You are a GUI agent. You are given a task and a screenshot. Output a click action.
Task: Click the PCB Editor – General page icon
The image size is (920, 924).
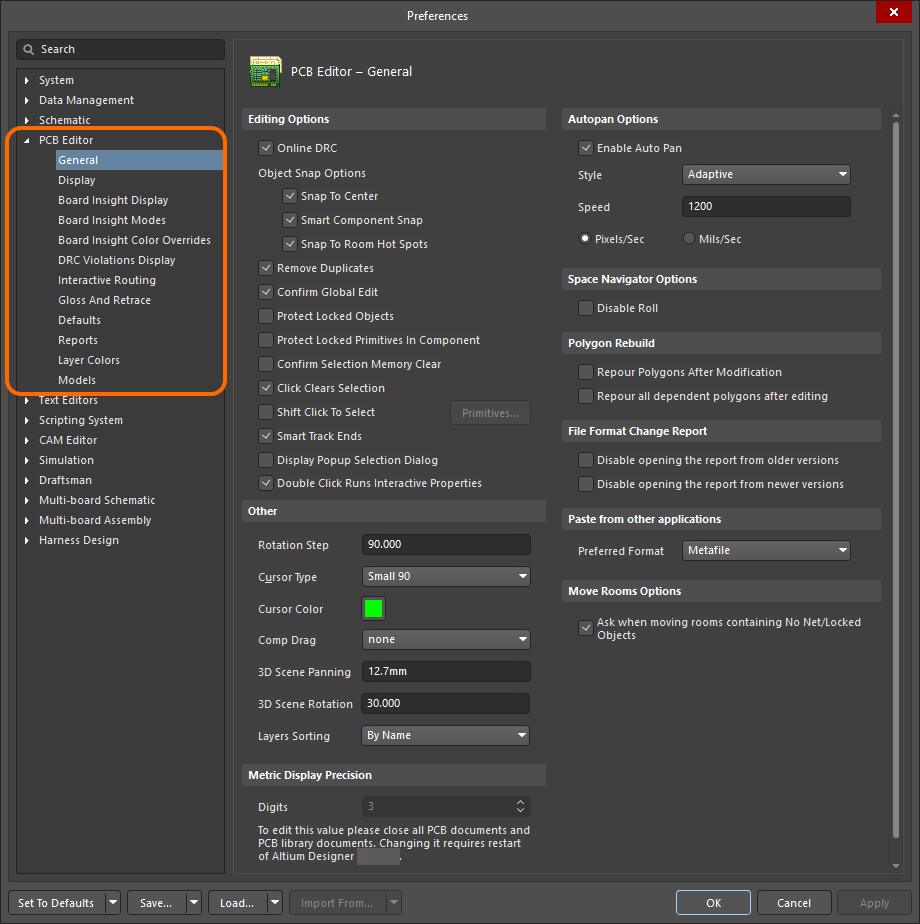click(x=265, y=71)
